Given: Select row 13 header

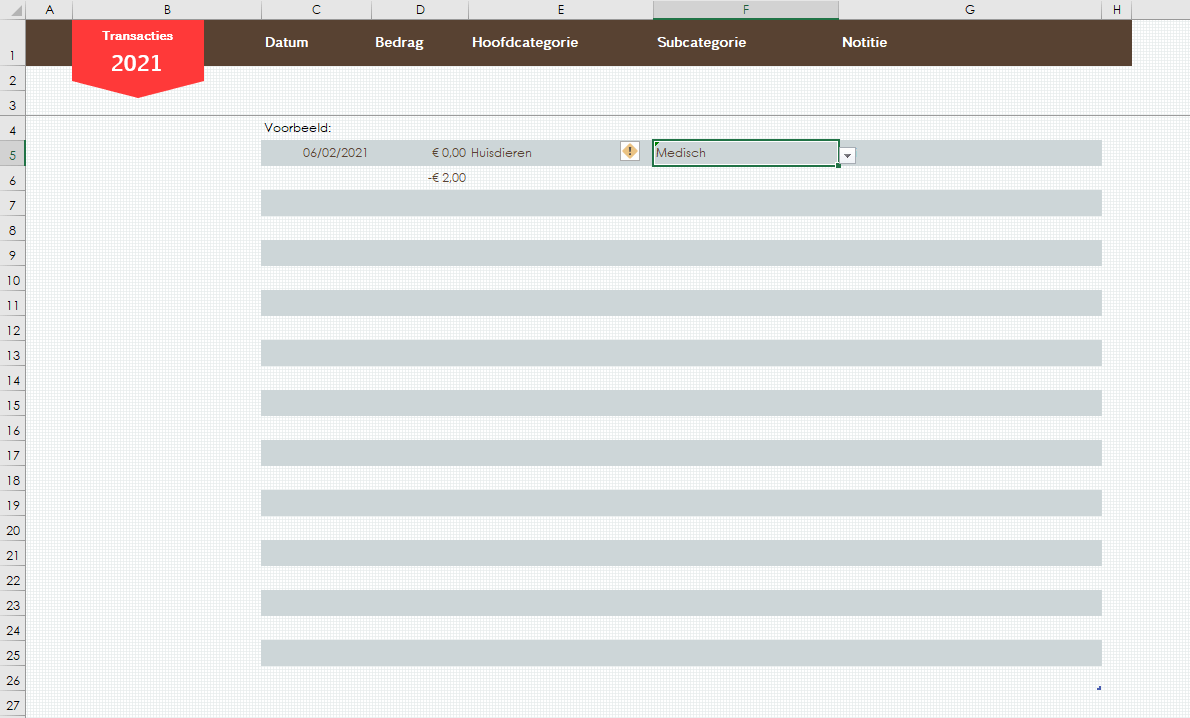Looking at the screenshot, I should pos(13,354).
